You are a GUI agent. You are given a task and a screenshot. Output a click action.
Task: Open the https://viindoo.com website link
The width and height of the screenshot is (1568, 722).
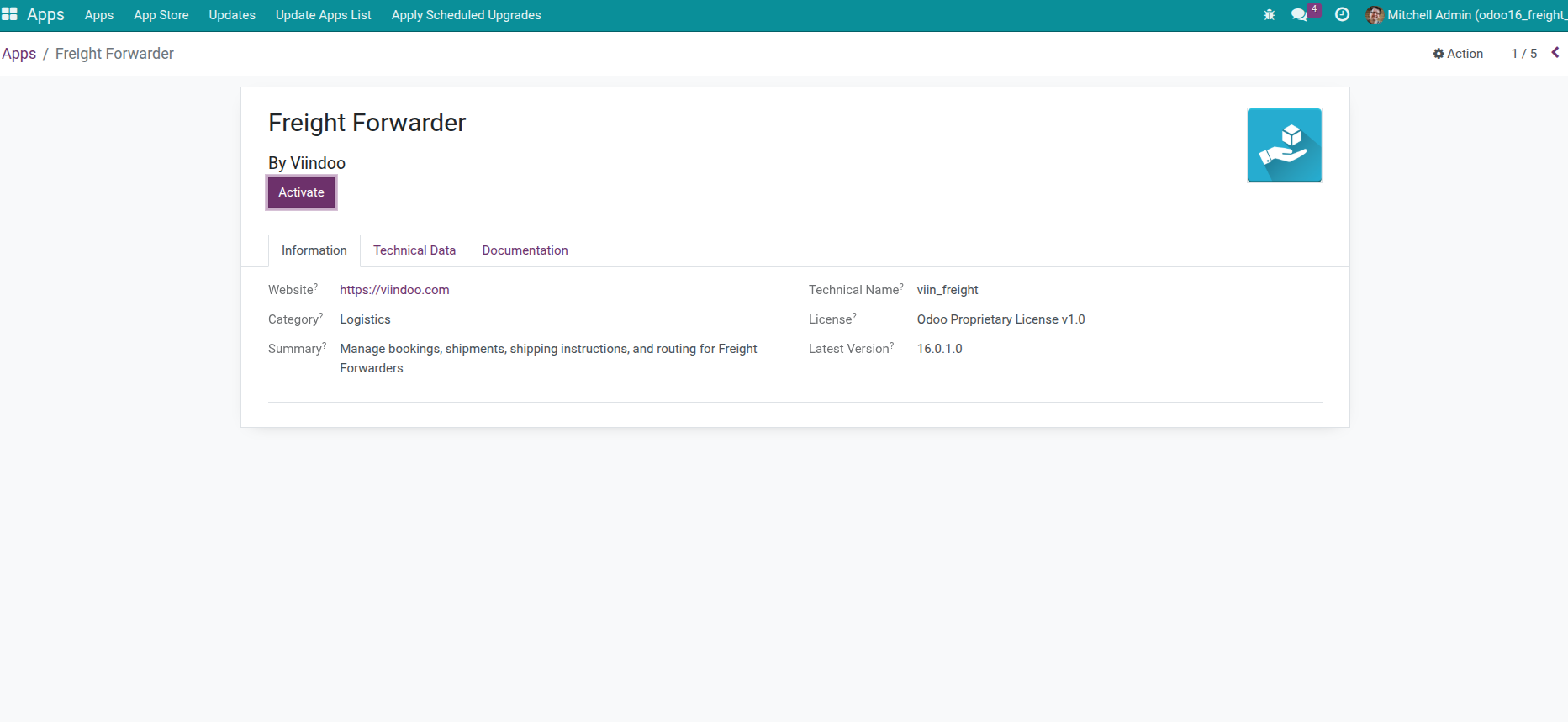tap(394, 290)
